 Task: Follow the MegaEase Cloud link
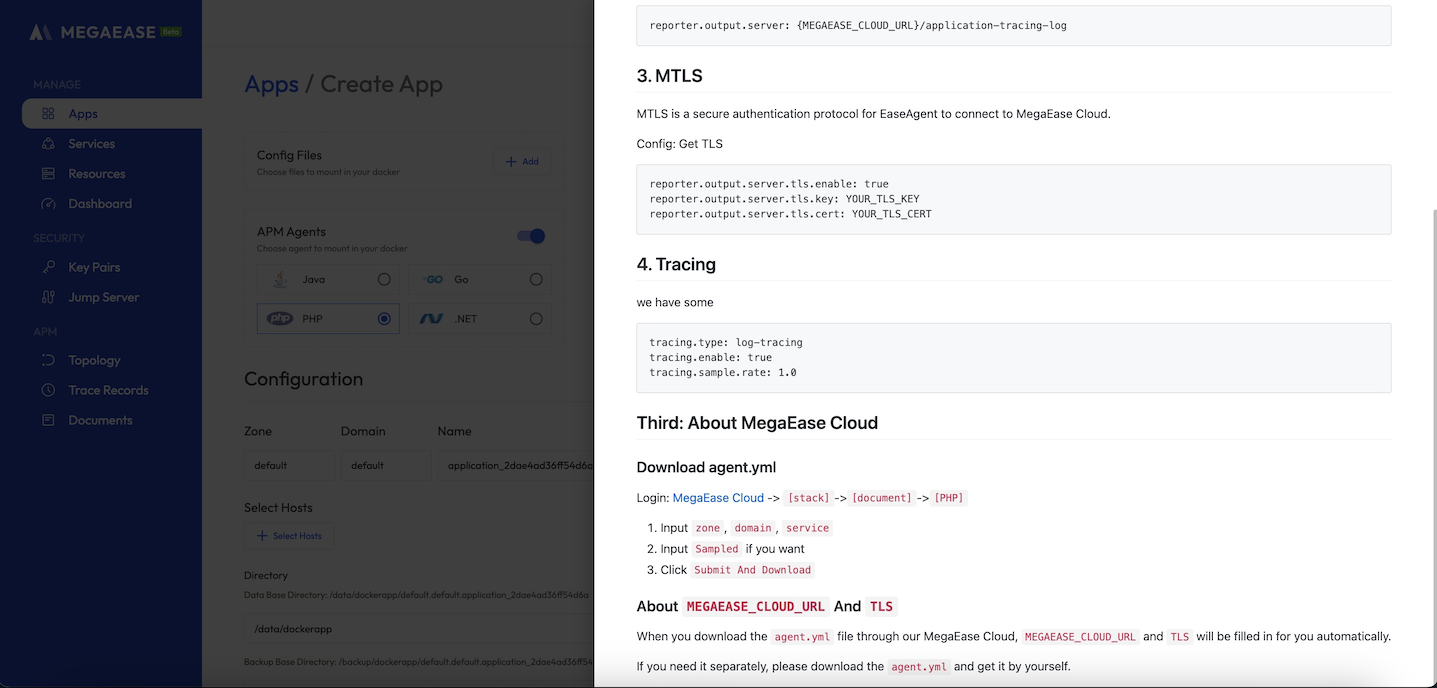pos(718,498)
